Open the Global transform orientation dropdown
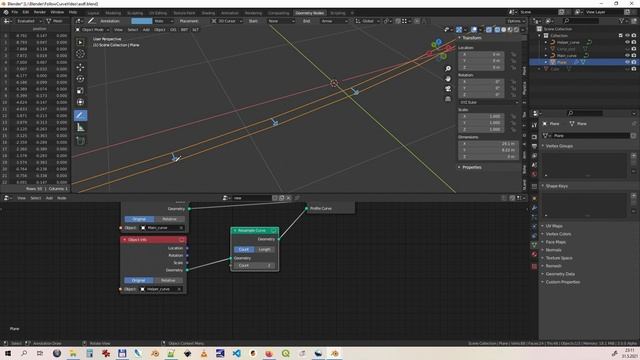The width and height of the screenshot is (640, 360). (368, 21)
